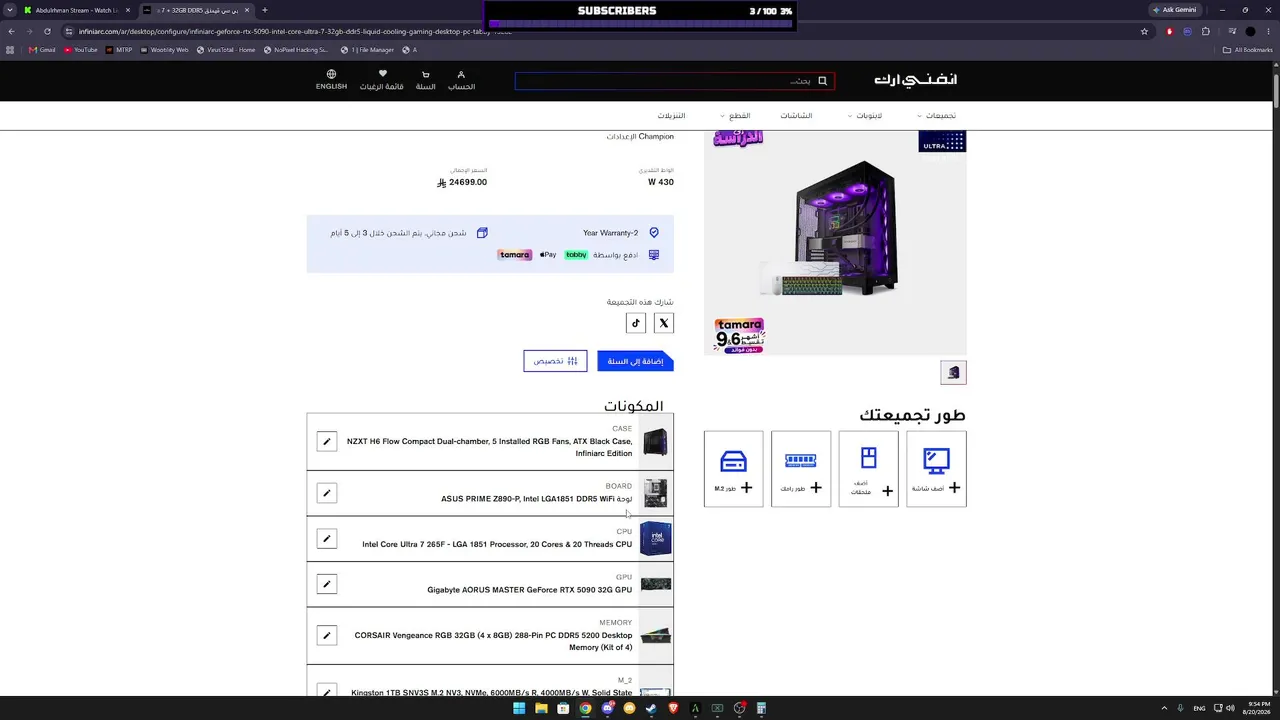Reload the page in Chrome
Screen dimensions: 1280x720
(47, 31)
